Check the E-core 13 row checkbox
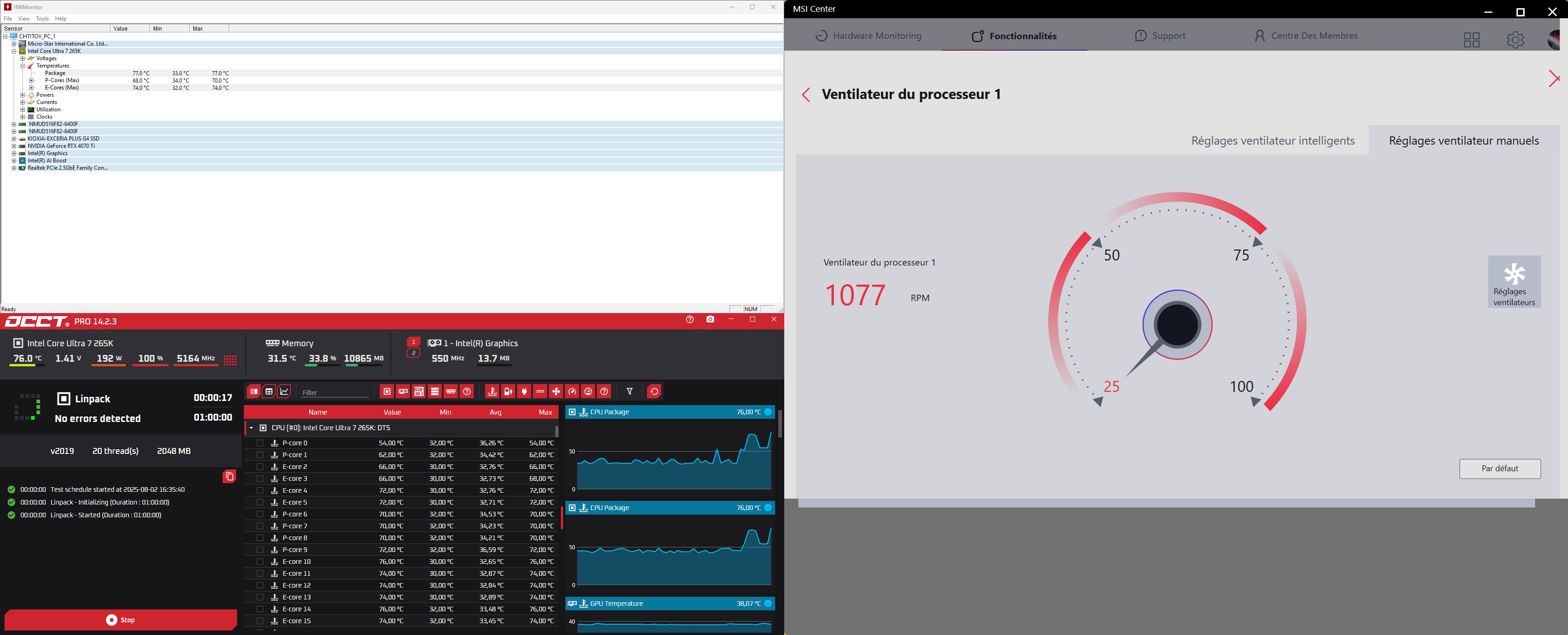 coord(260,597)
